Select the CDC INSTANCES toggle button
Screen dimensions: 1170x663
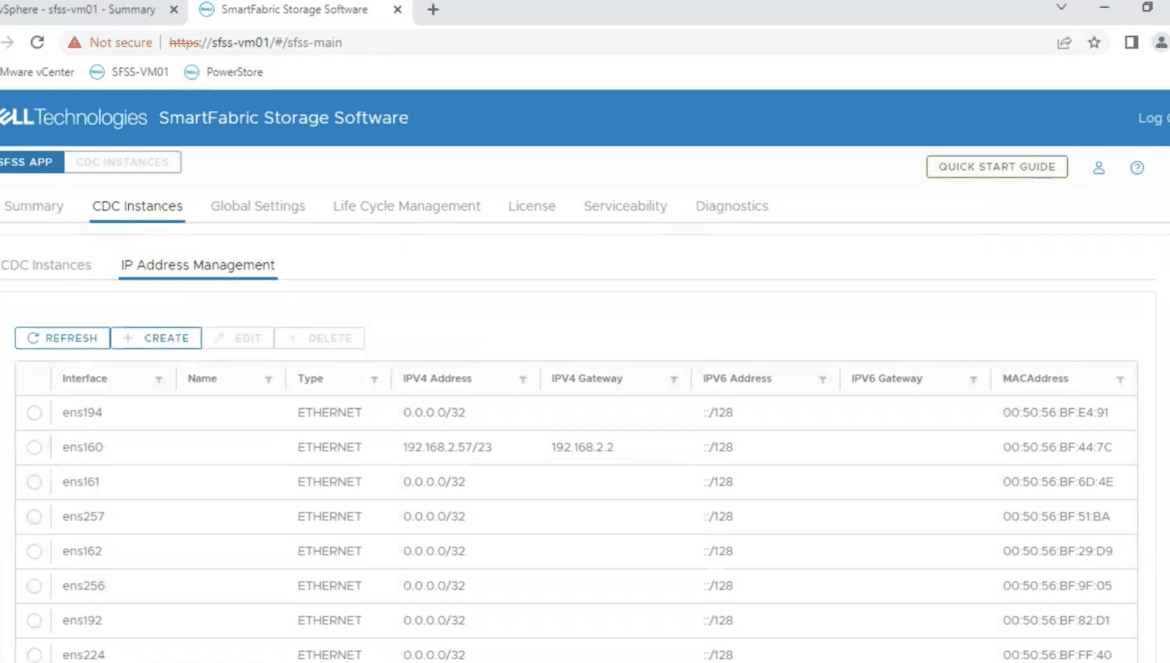(x=122, y=163)
